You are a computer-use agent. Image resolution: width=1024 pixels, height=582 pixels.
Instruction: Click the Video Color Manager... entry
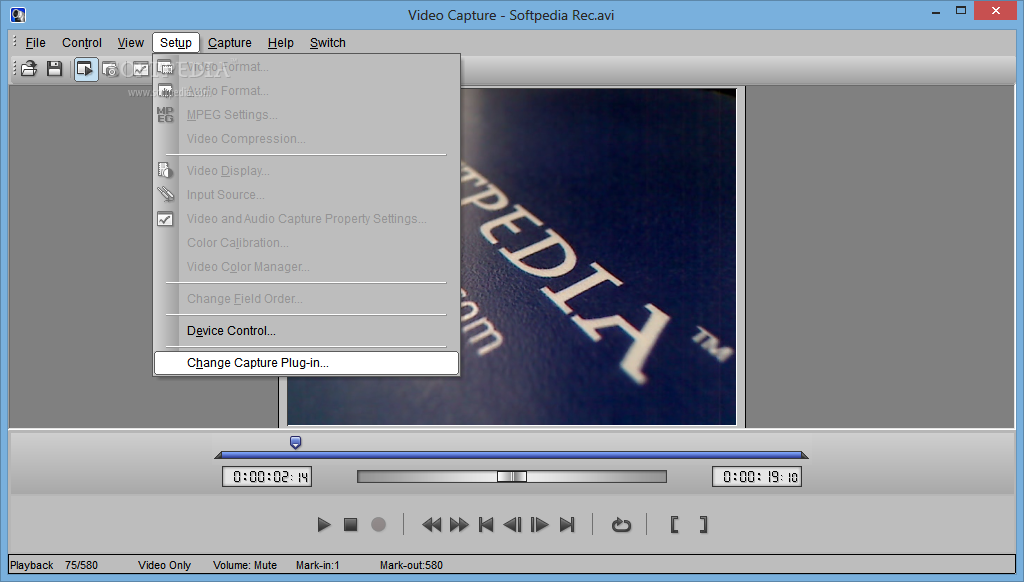click(x=306, y=267)
